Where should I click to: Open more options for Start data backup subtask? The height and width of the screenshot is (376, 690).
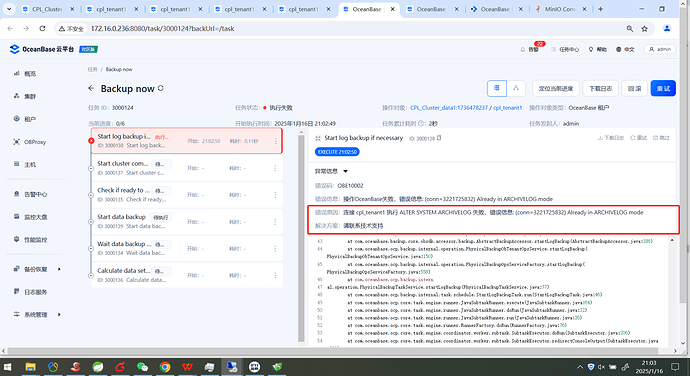click(x=275, y=221)
